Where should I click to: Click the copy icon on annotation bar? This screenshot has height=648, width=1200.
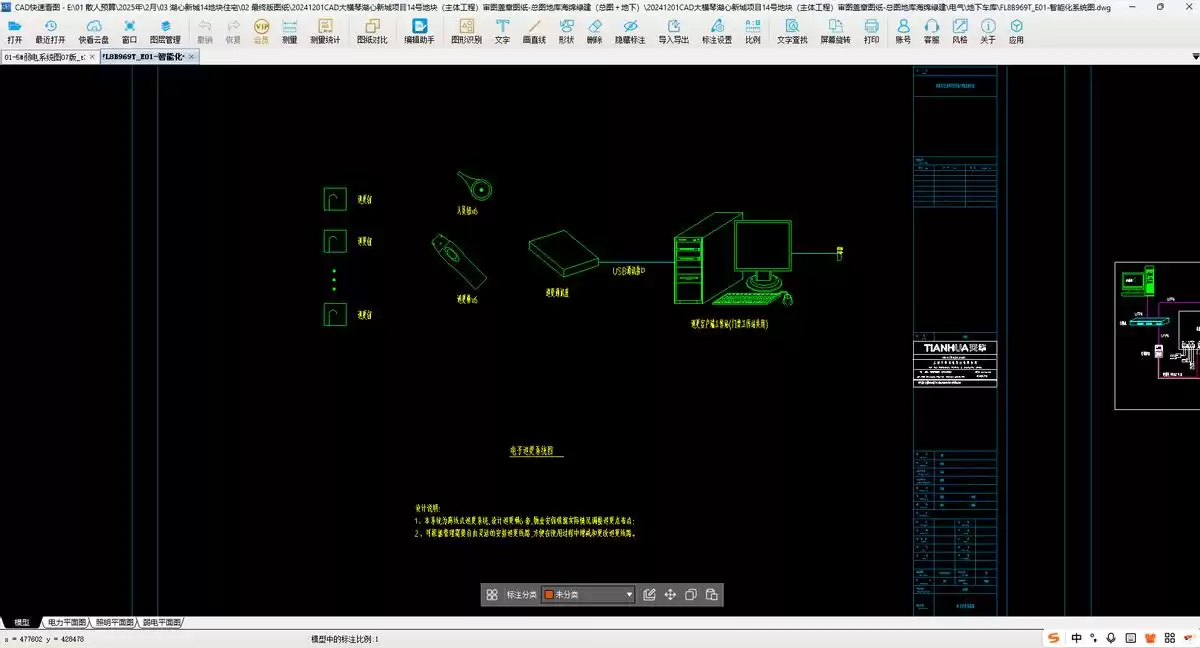[x=691, y=594]
